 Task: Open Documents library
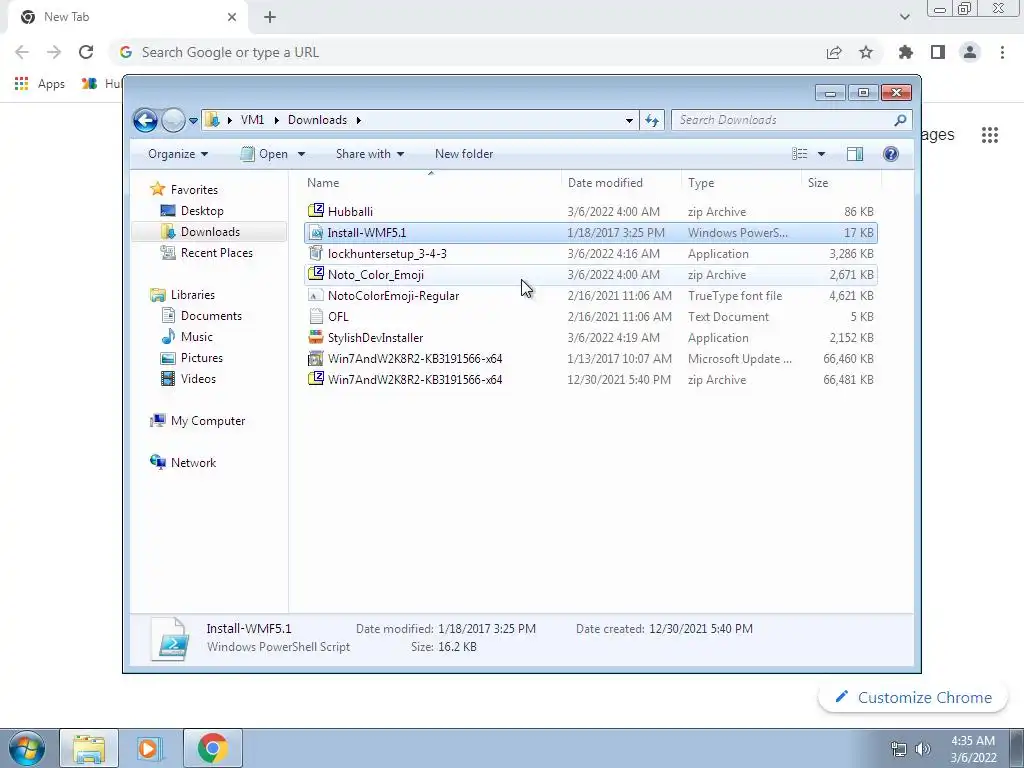[211, 316]
